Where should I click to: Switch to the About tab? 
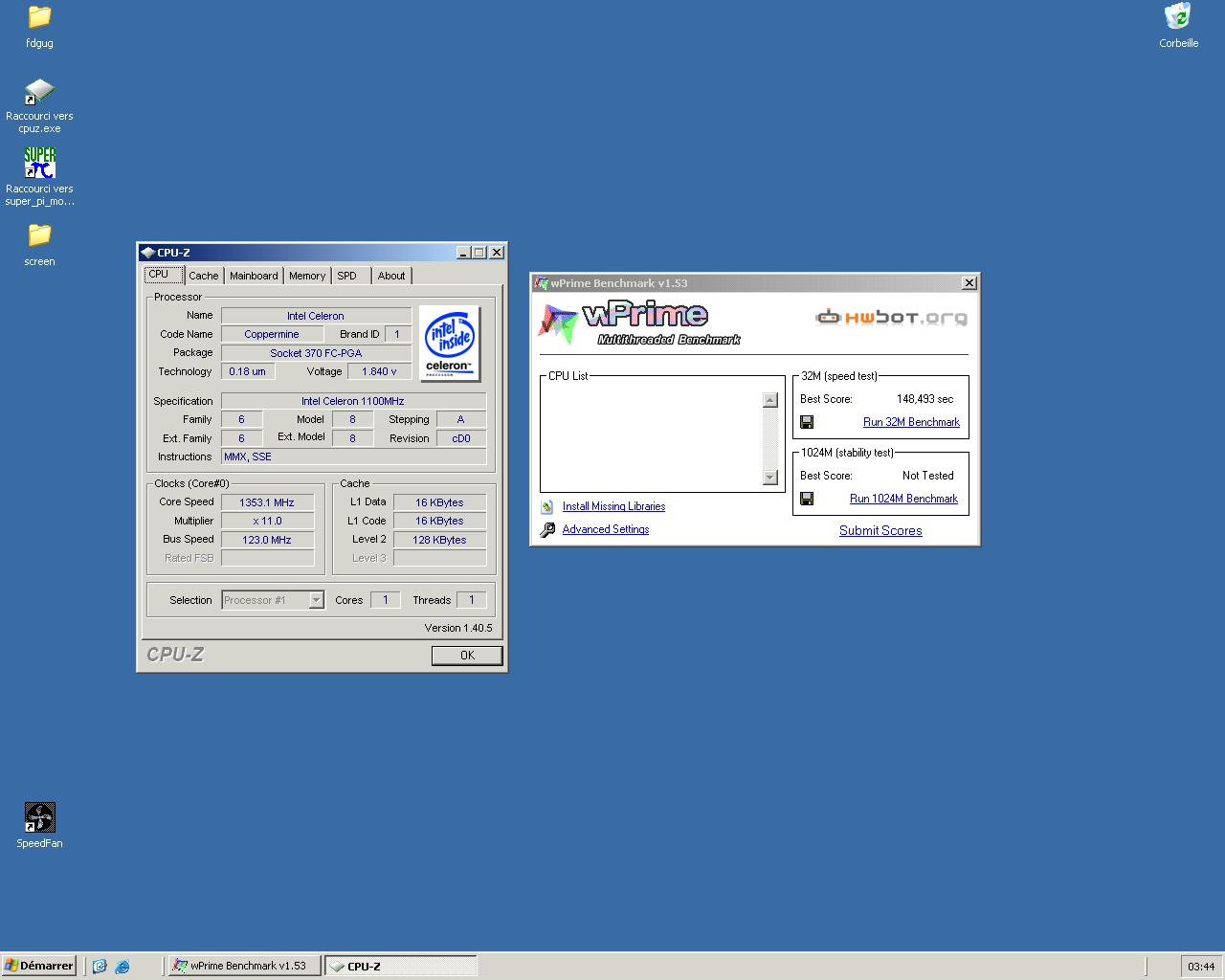(391, 276)
